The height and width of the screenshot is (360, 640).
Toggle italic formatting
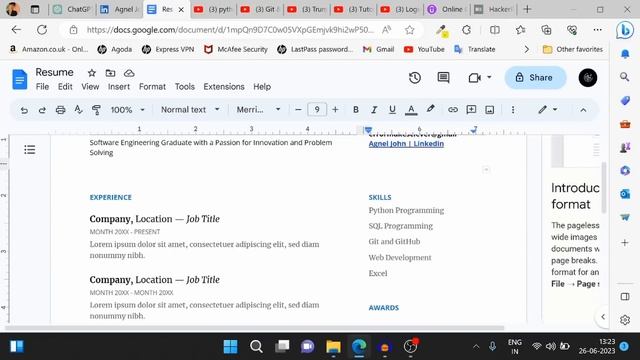click(x=374, y=109)
